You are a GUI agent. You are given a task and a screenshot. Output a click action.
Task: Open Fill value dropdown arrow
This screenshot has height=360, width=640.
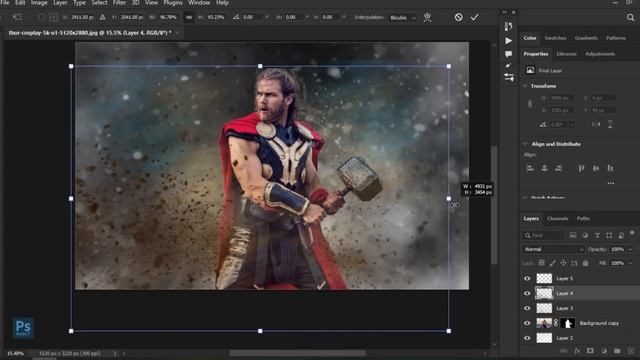tap(631, 263)
